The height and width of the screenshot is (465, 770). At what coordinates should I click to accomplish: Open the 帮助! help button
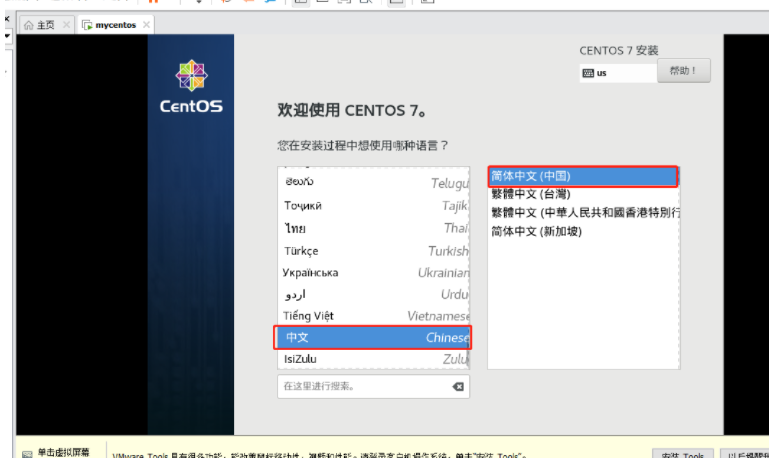[x=684, y=71]
